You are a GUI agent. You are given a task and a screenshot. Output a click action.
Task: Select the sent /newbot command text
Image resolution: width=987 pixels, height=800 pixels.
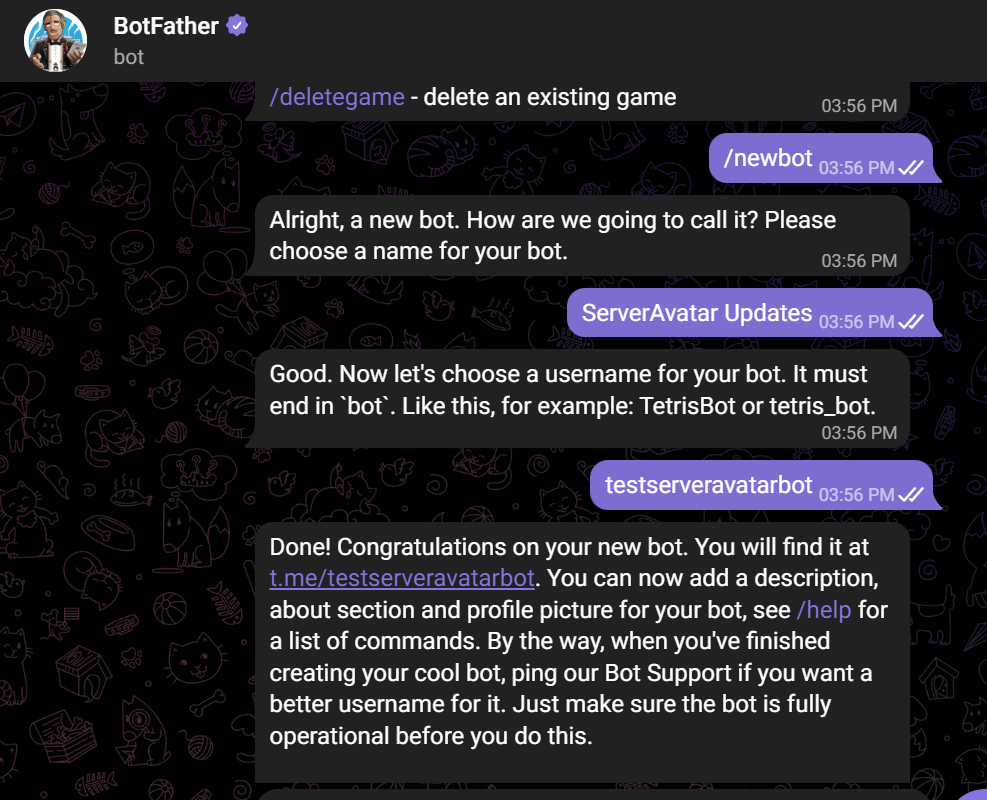pyautogui.click(x=767, y=158)
